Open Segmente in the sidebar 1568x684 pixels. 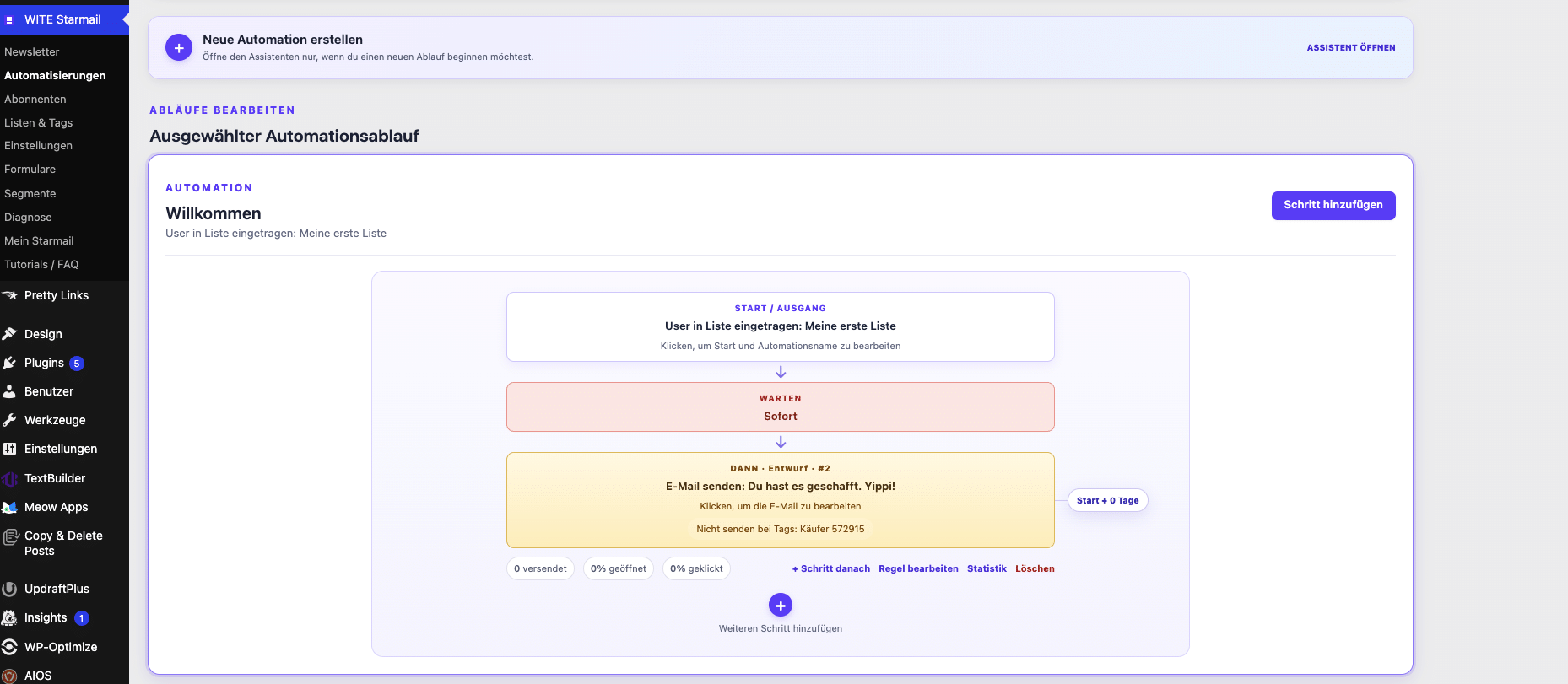click(30, 193)
